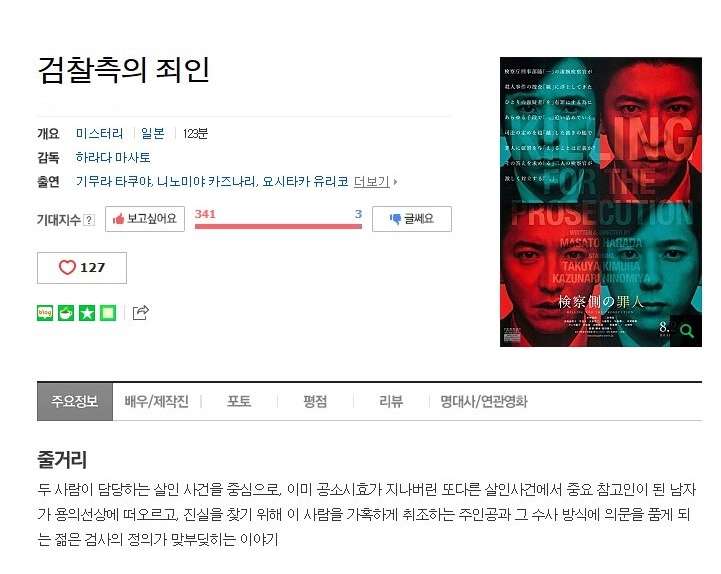Screen dimensions: 721x574
Task: Click the green star bookmark icon
Action: tap(87, 313)
